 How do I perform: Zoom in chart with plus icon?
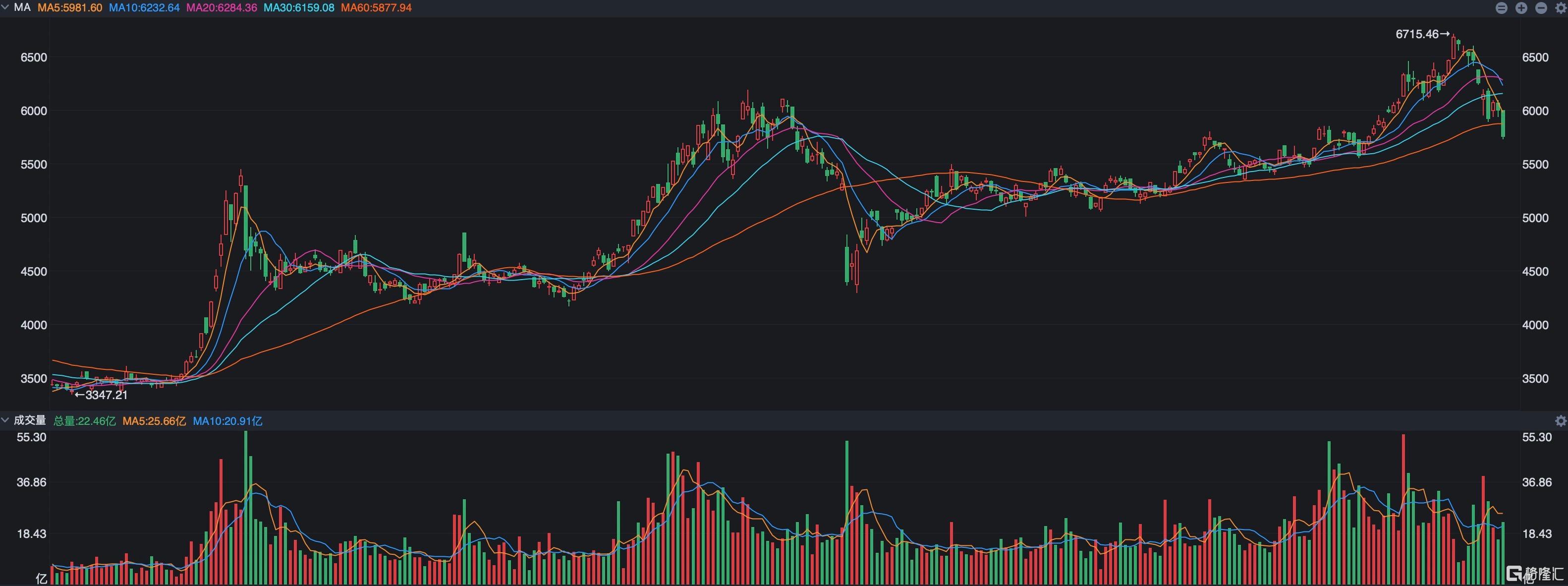pos(1521,8)
